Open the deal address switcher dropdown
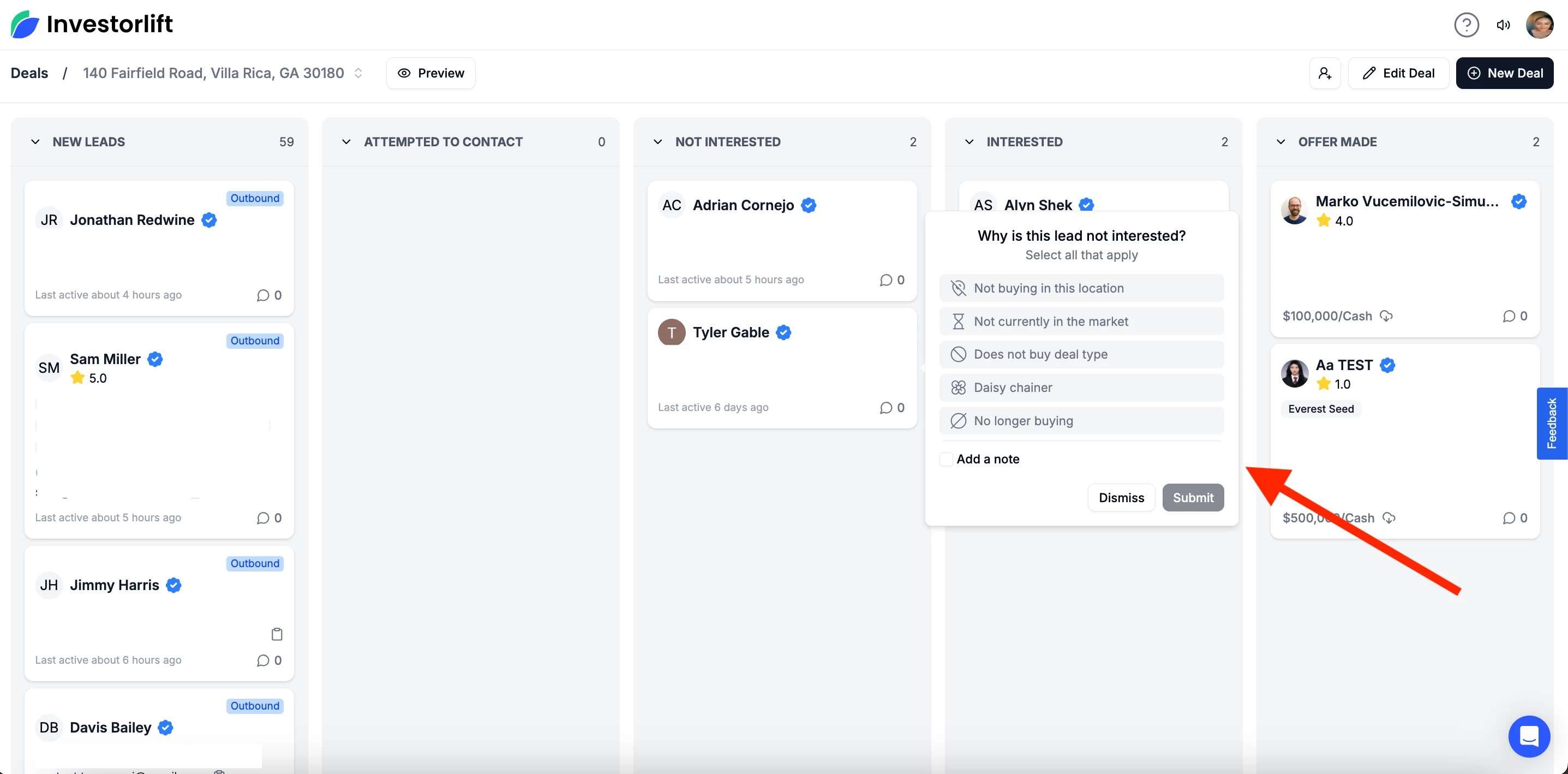 [x=358, y=73]
